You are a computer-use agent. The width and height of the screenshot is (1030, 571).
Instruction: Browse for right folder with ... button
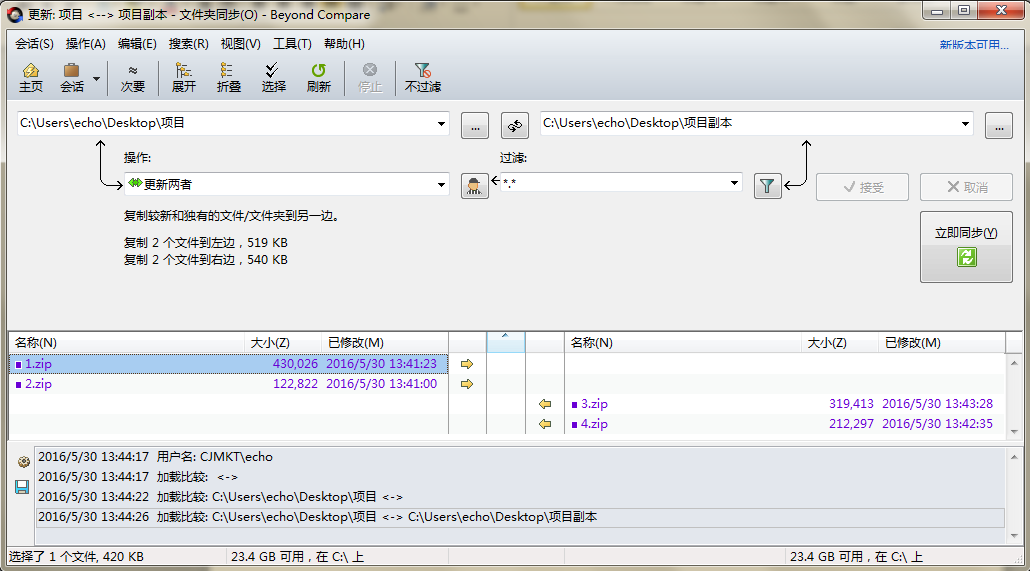pyautogui.click(x=998, y=126)
